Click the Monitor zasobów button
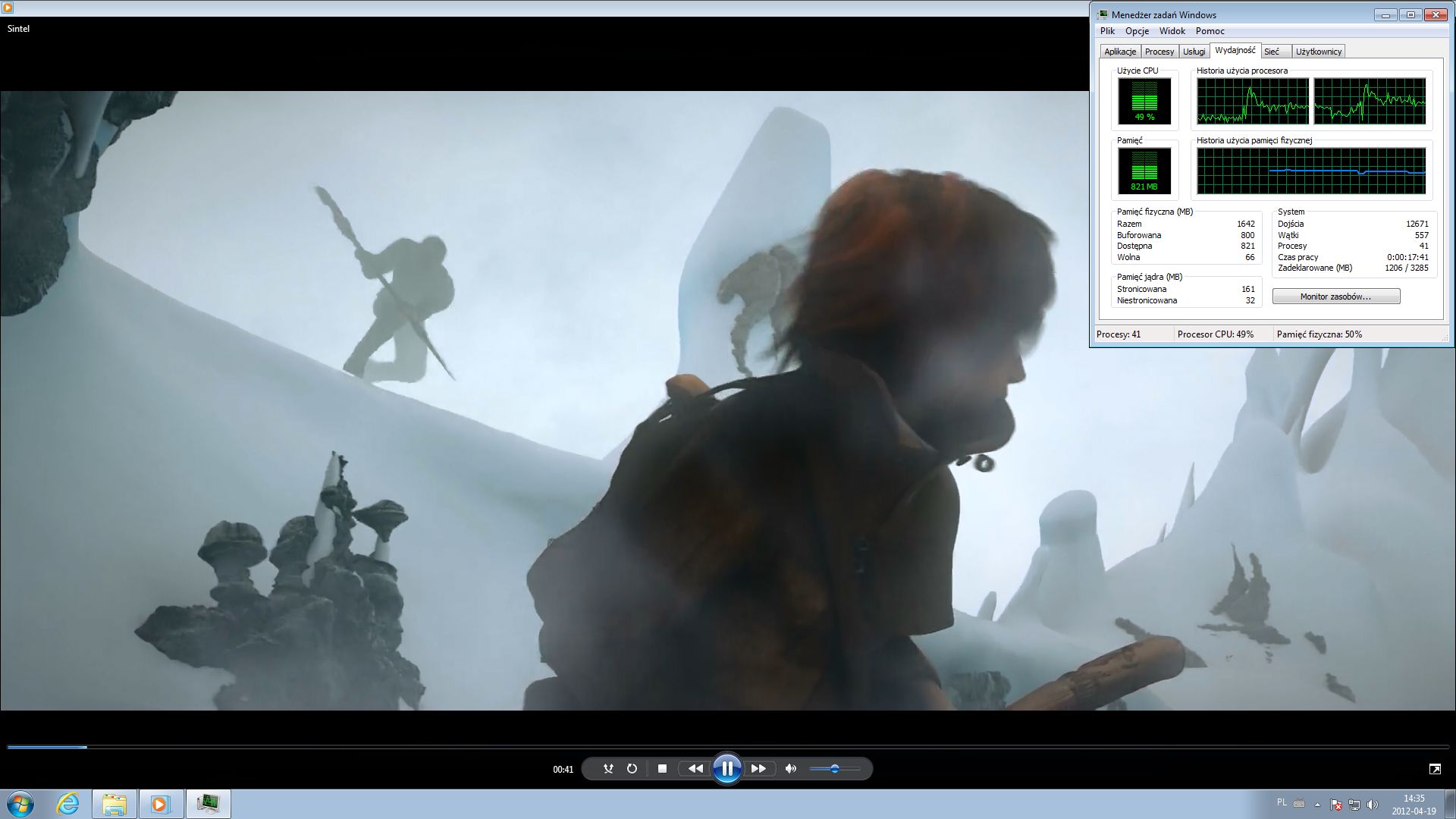This screenshot has width=1456, height=819. [x=1336, y=297]
